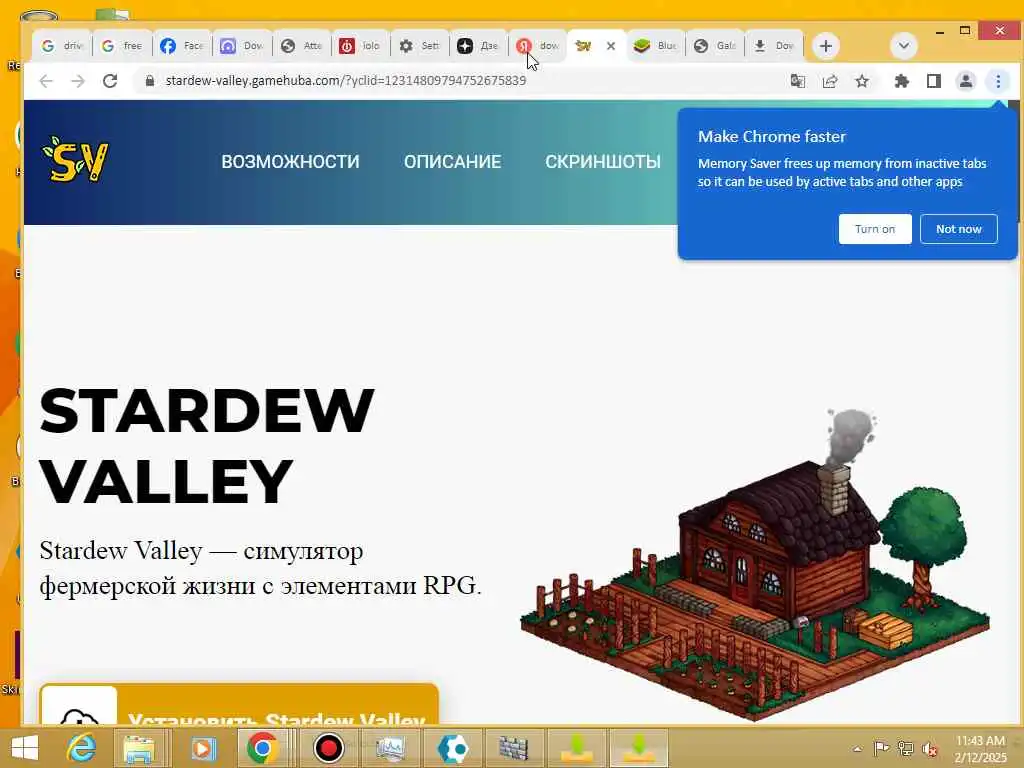
Task: Open ОПИСАНИЕ navigation section
Action: [453, 162]
